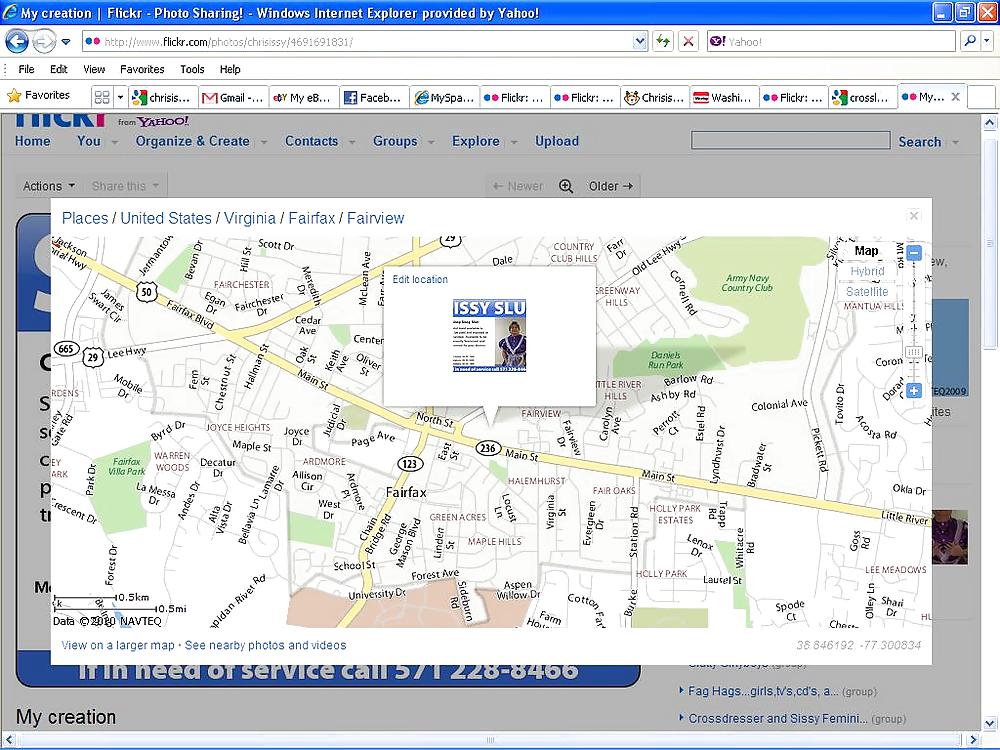Go to the Older photo
This screenshot has width=1000, height=750.
[x=610, y=186]
